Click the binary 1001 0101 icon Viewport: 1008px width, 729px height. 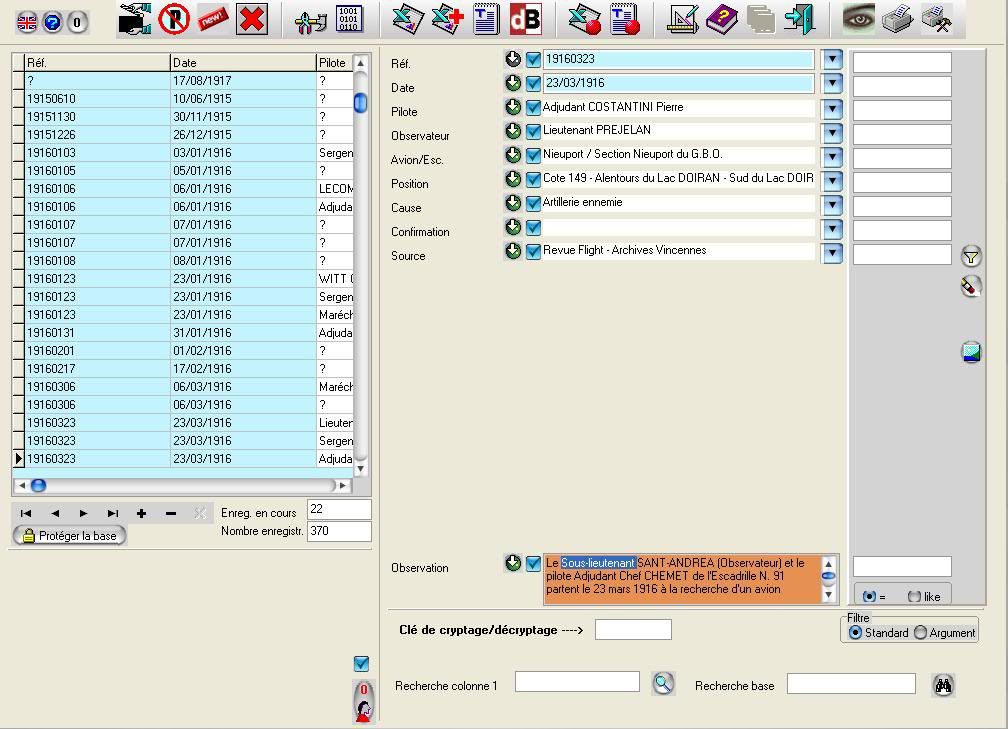click(x=348, y=19)
